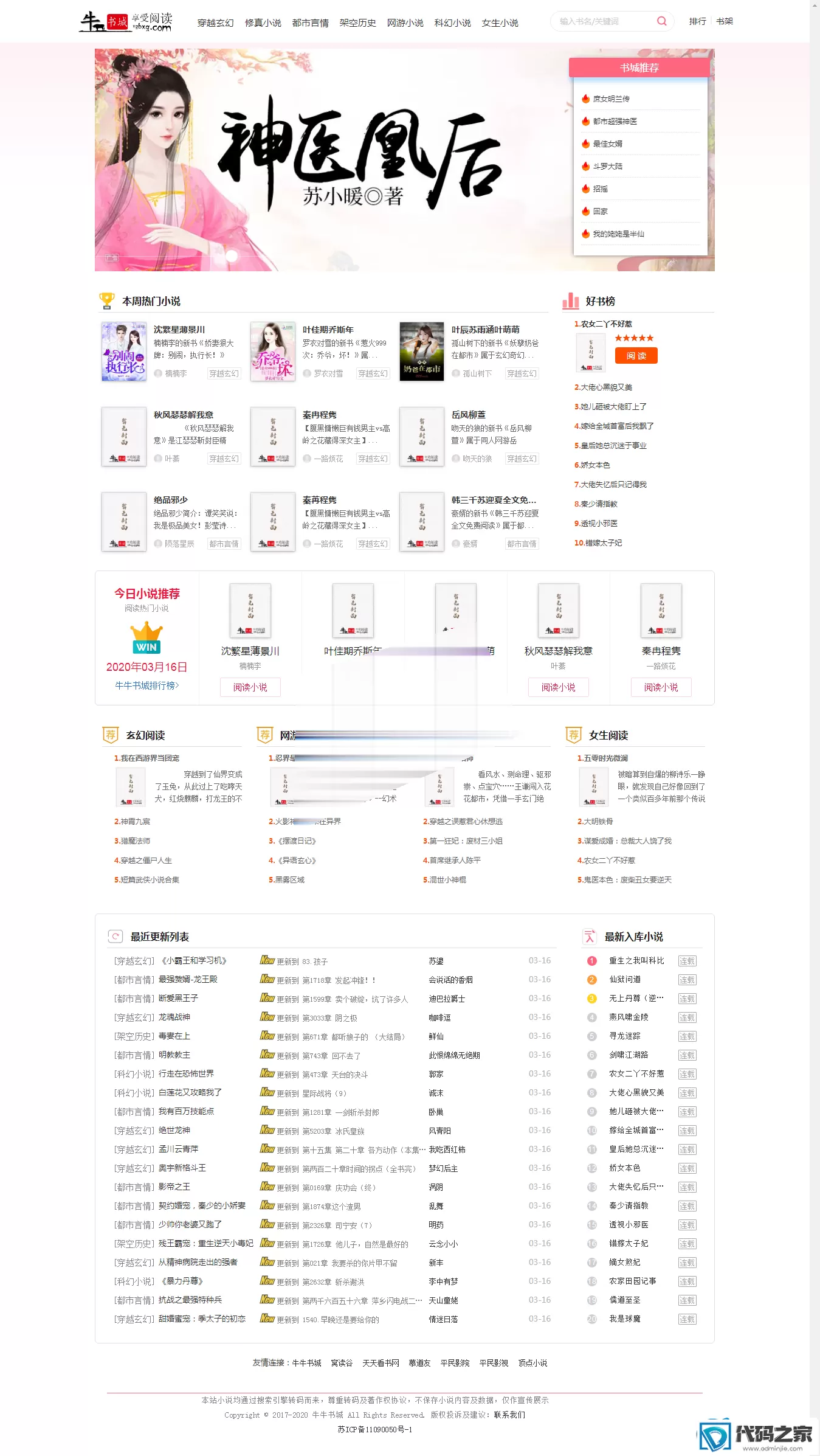Click the 荐 badge beside 玄幻阅读
The image size is (820, 1456).
click(x=111, y=735)
